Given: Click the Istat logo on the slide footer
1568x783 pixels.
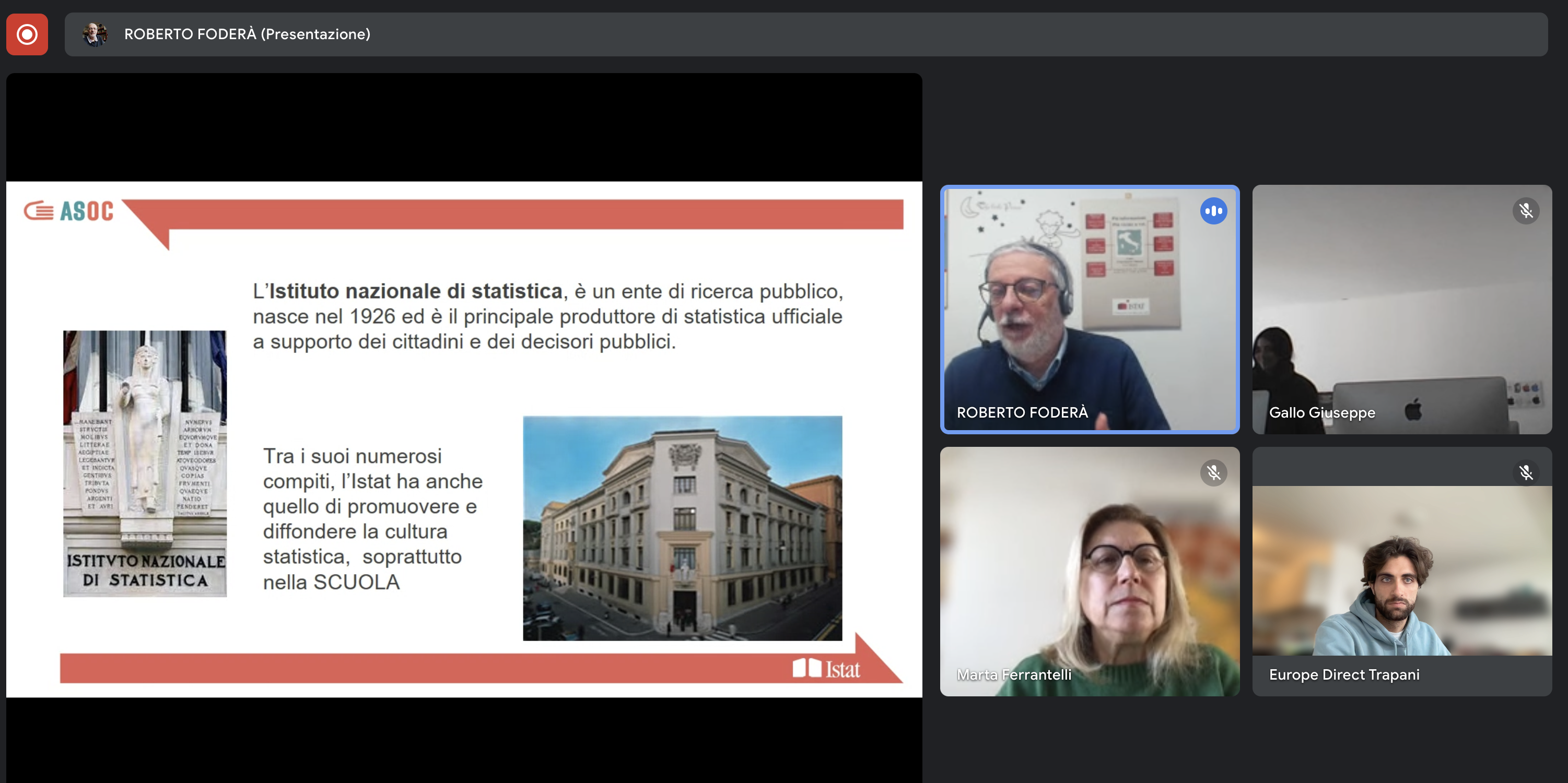Looking at the screenshot, I should coord(826,668).
